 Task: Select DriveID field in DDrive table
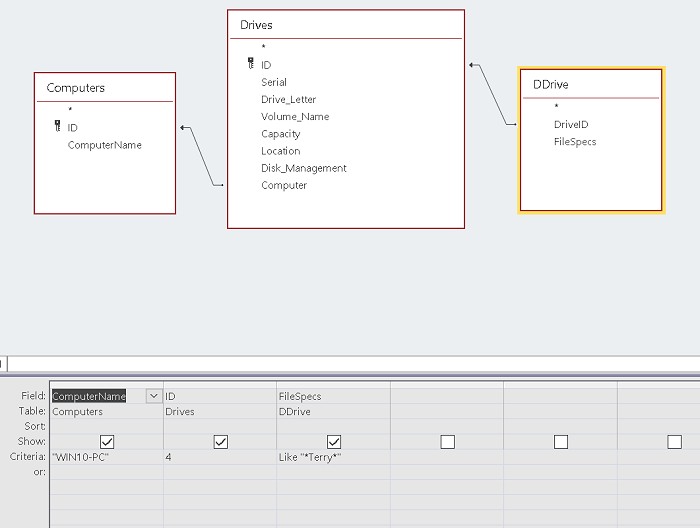(x=571, y=124)
